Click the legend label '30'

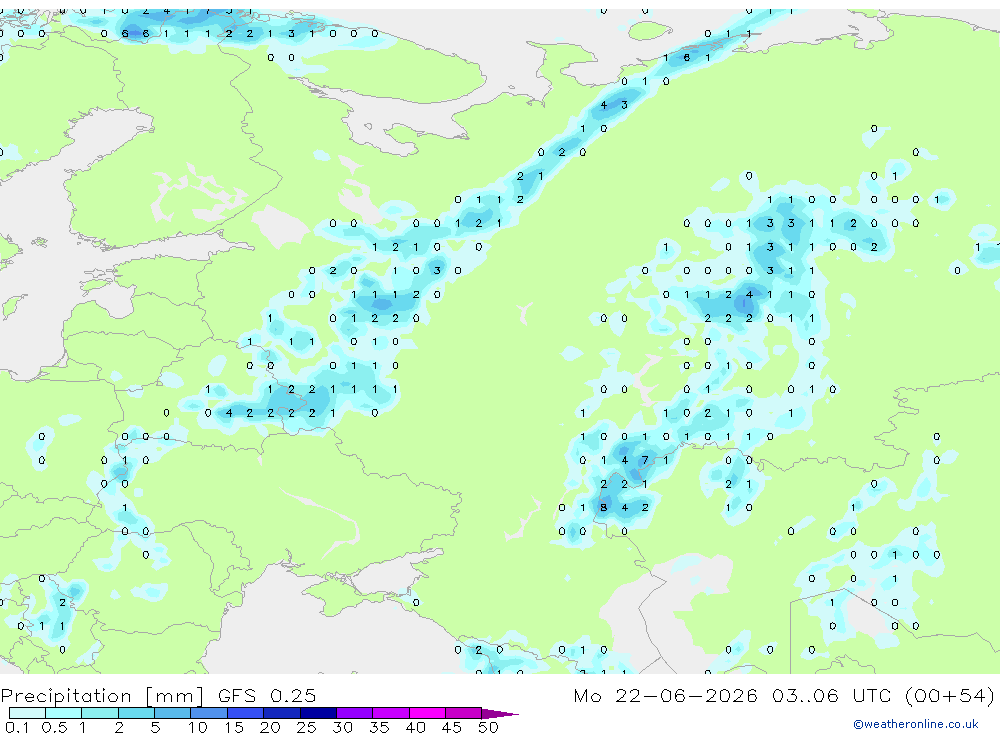coord(342,727)
